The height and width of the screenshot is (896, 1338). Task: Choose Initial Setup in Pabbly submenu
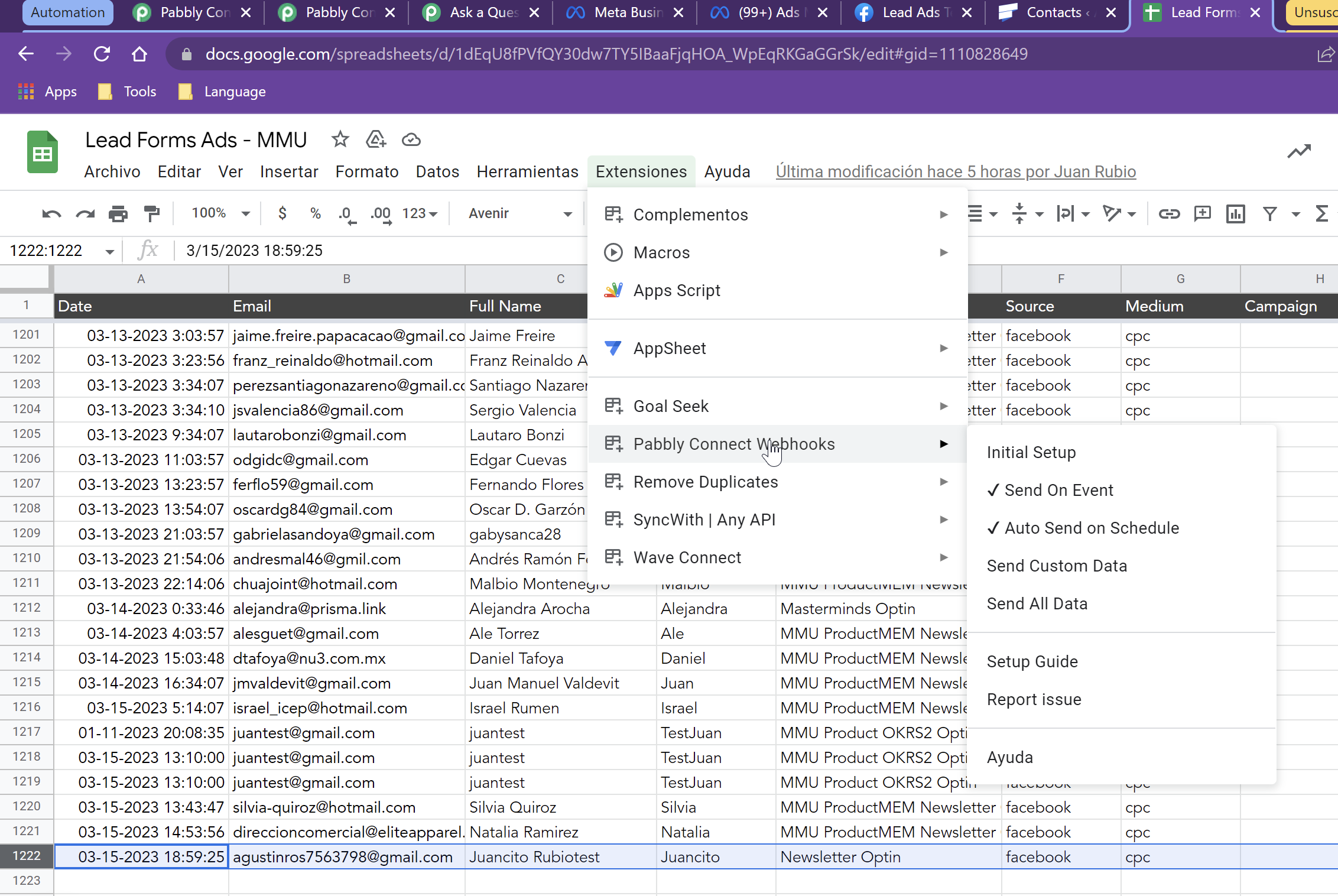(x=1121, y=452)
